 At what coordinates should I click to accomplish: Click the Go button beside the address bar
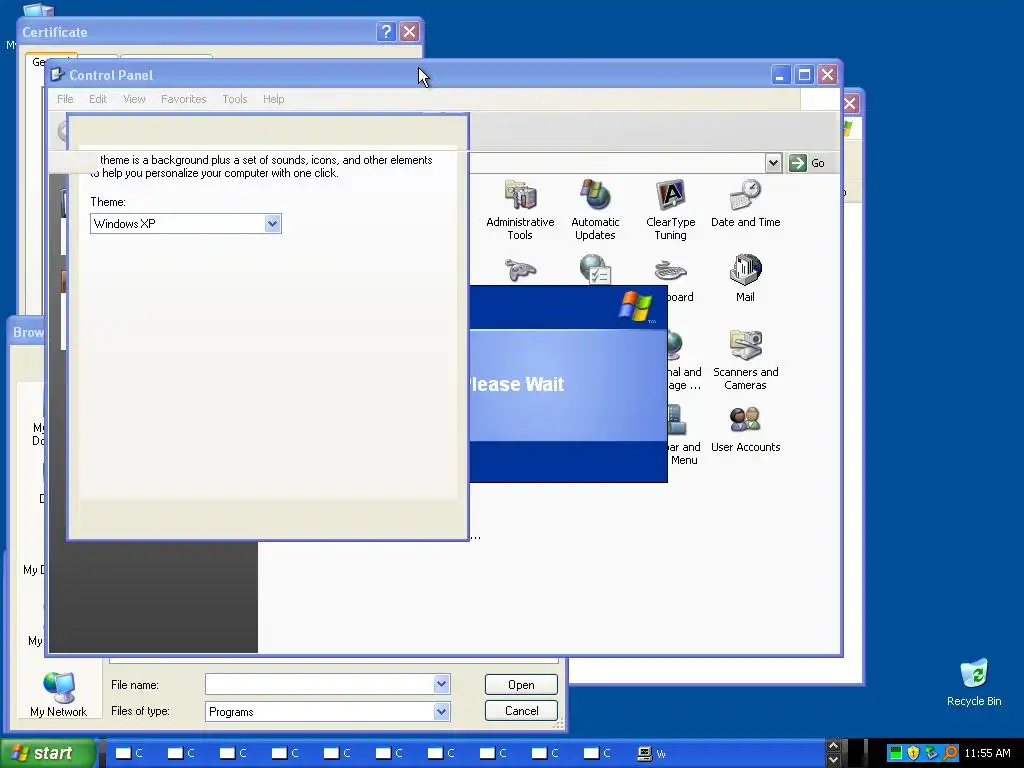807,163
